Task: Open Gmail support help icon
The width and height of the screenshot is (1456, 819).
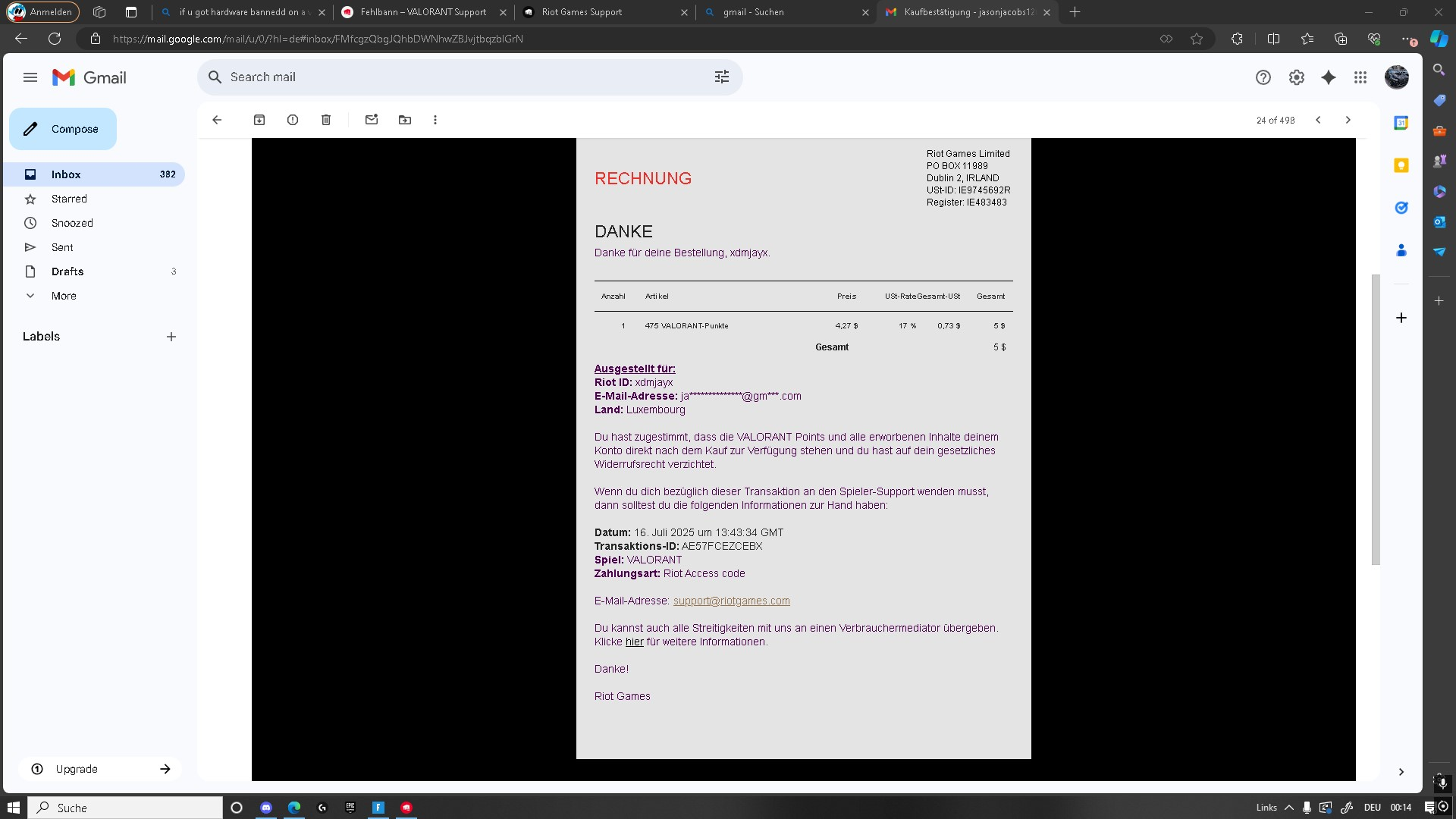Action: click(x=1263, y=77)
